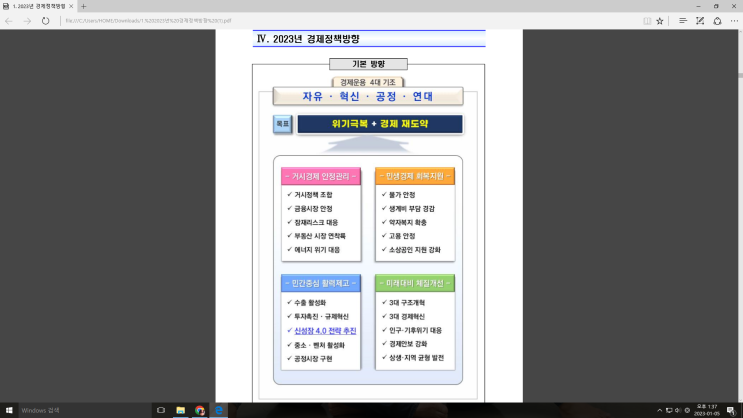Click the 잠재리스크 대응 item

(316, 222)
